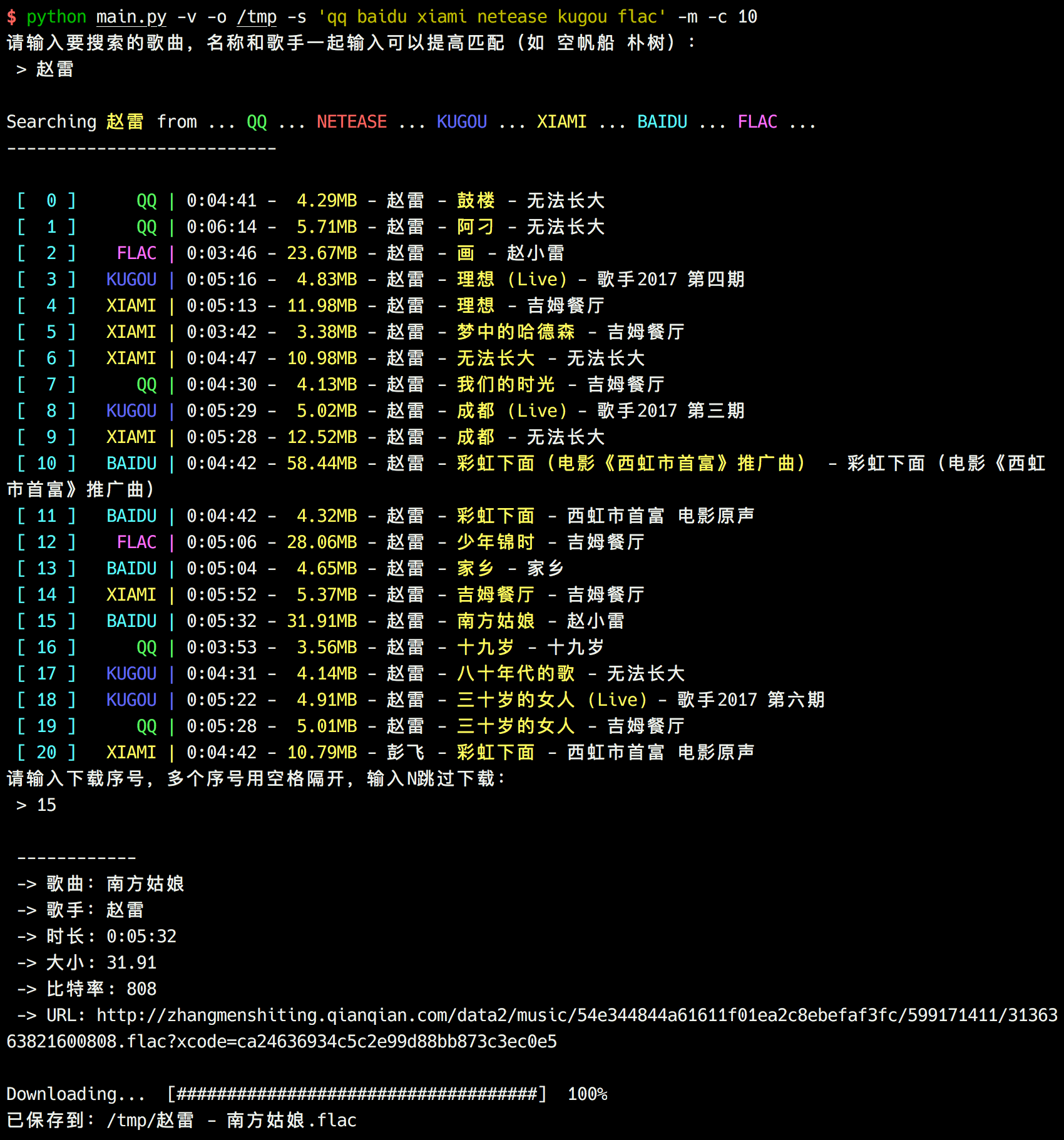The height and width of the screenshot is (1140, 1064).
Task: Click the '100%' progress value
Action: click(x=587, y=1094)
